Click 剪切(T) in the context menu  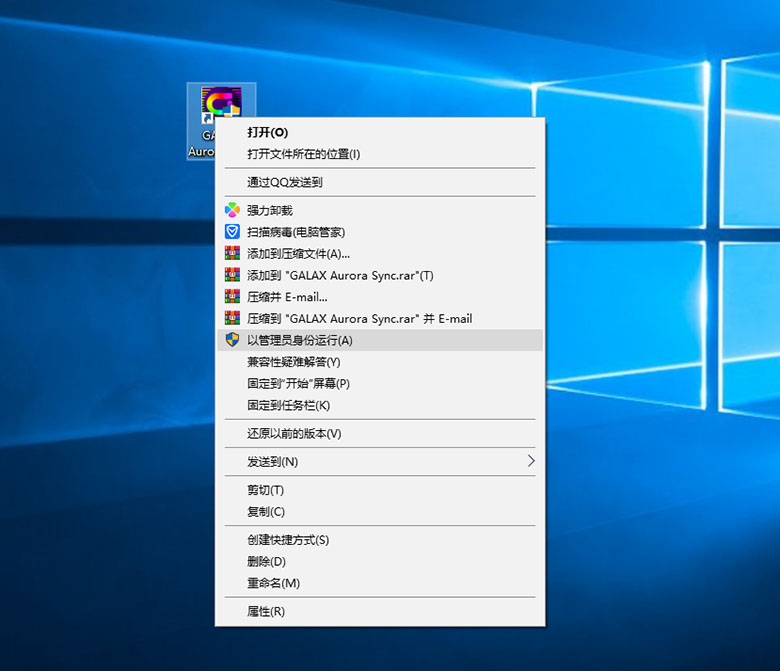click(265, 490)
